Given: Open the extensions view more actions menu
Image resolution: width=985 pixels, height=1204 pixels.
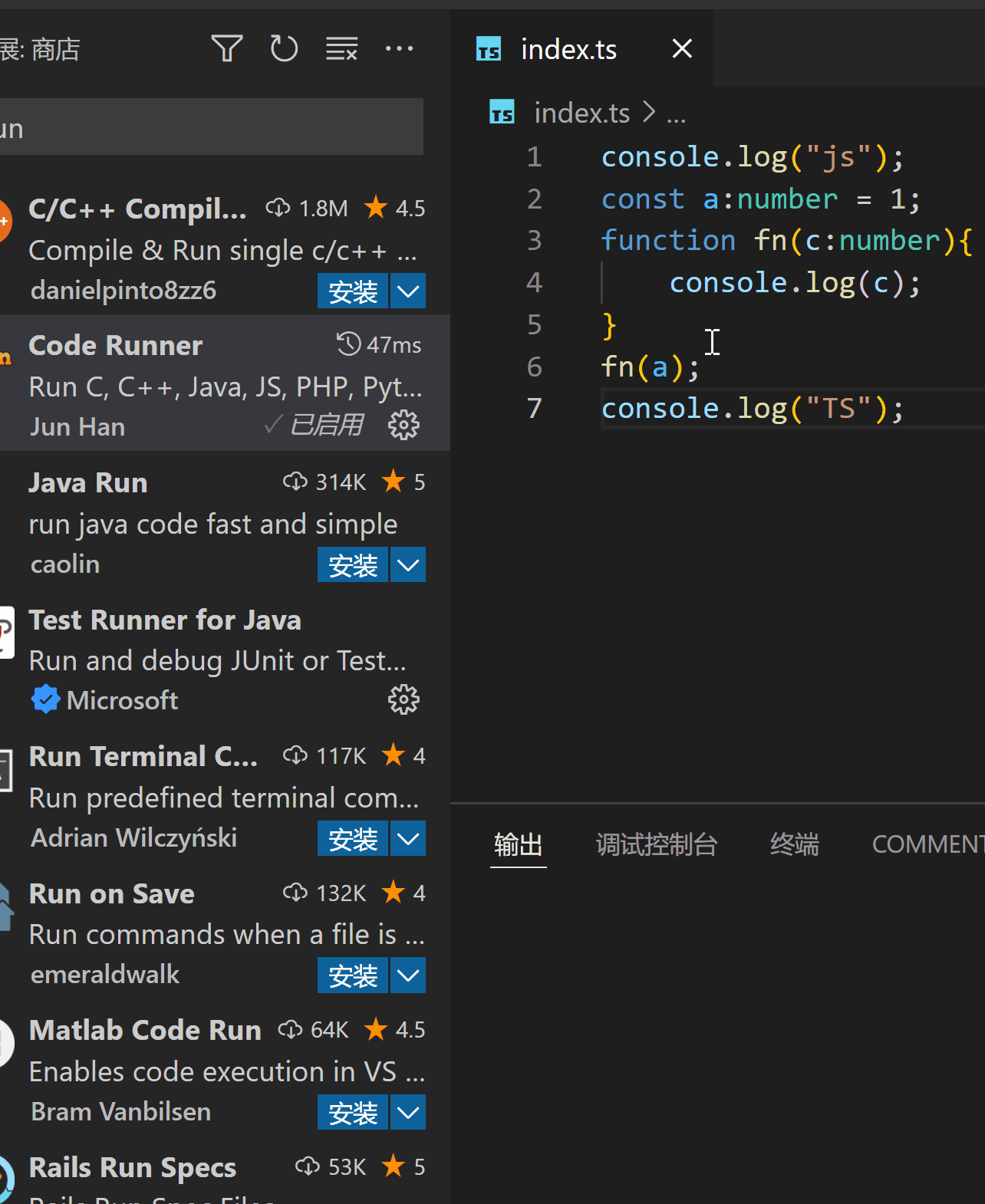Looking at the screenshot, I should 399,49.
